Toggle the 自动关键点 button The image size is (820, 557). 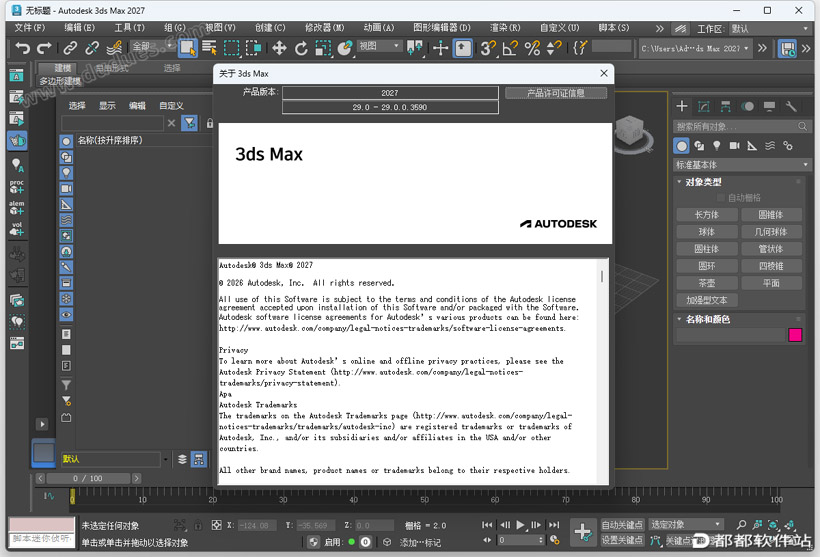pos(622,525)
